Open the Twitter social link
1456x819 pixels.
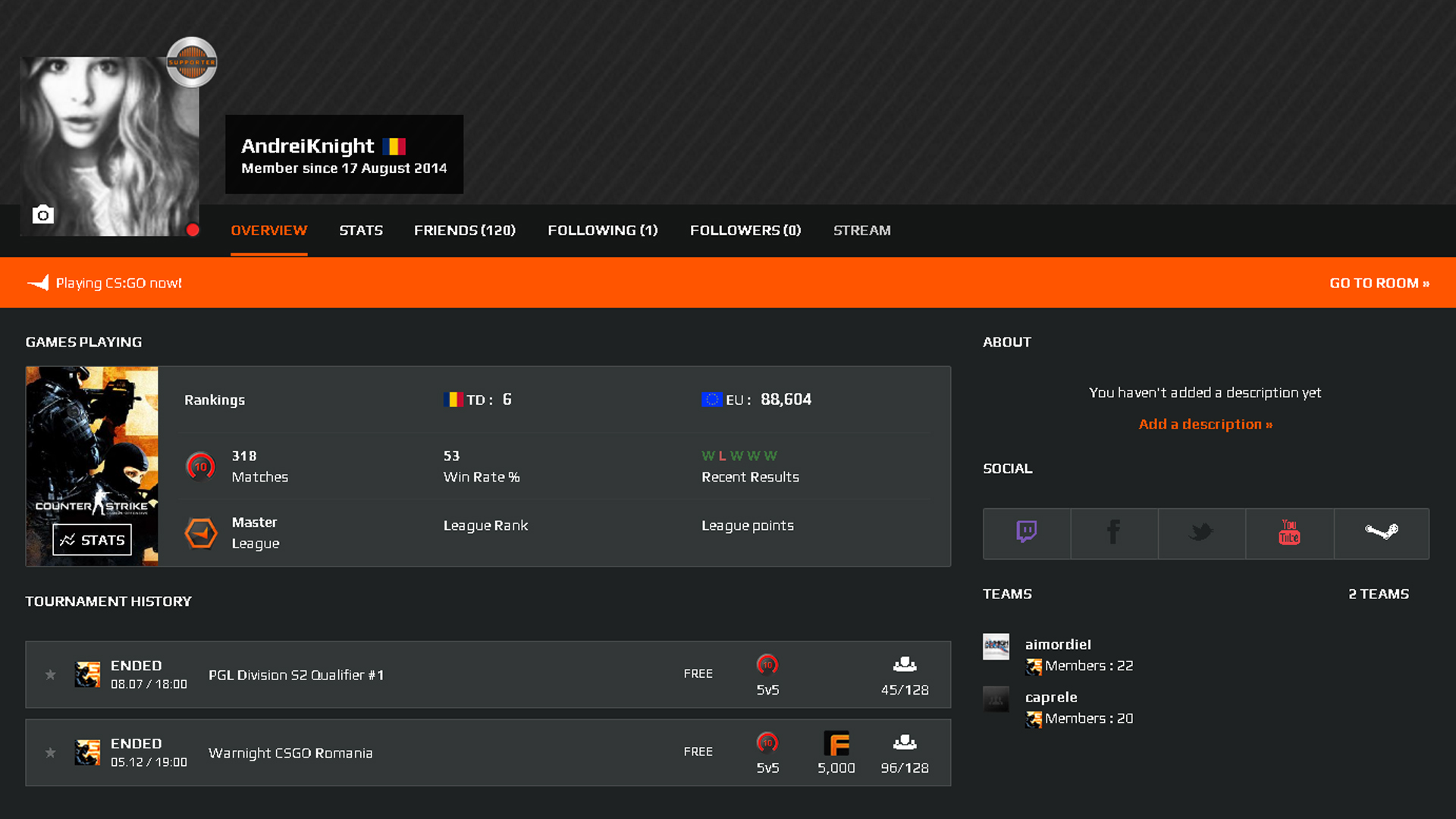coord(1201,533)
